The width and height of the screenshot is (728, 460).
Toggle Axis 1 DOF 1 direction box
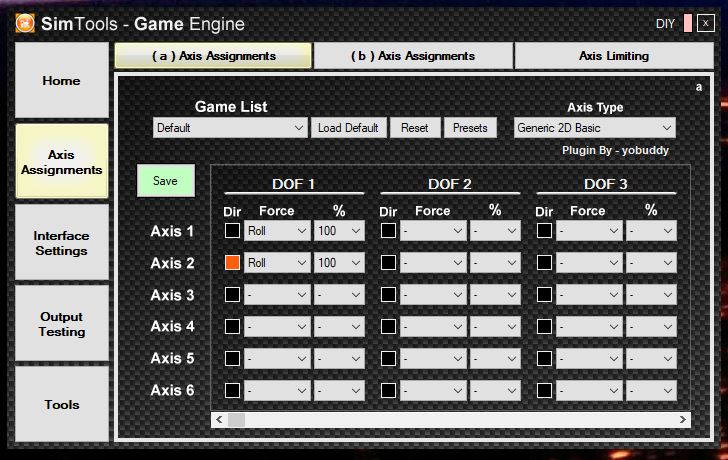coord(232,231)
